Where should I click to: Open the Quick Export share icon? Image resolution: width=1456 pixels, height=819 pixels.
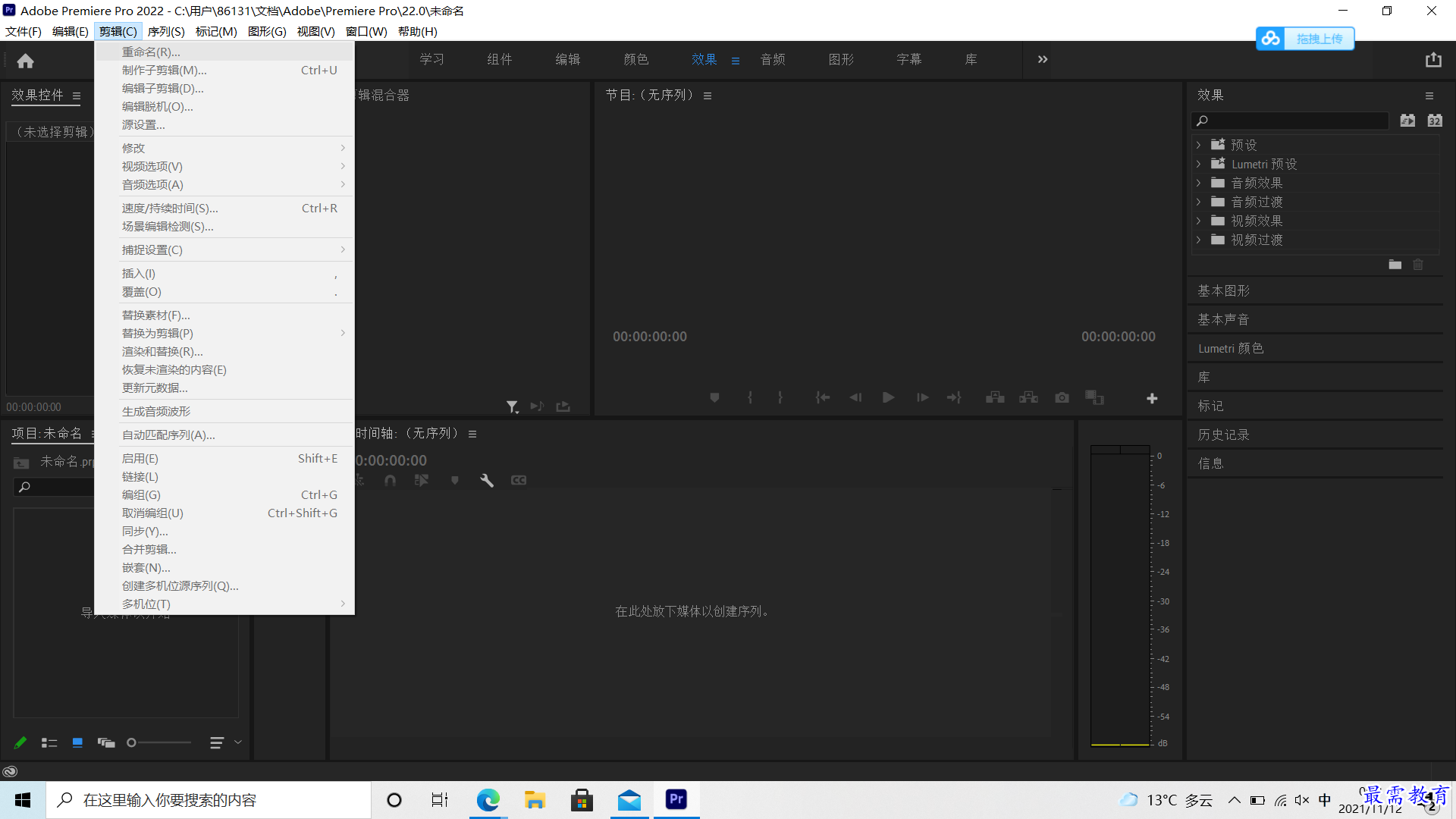[1432, 60]
